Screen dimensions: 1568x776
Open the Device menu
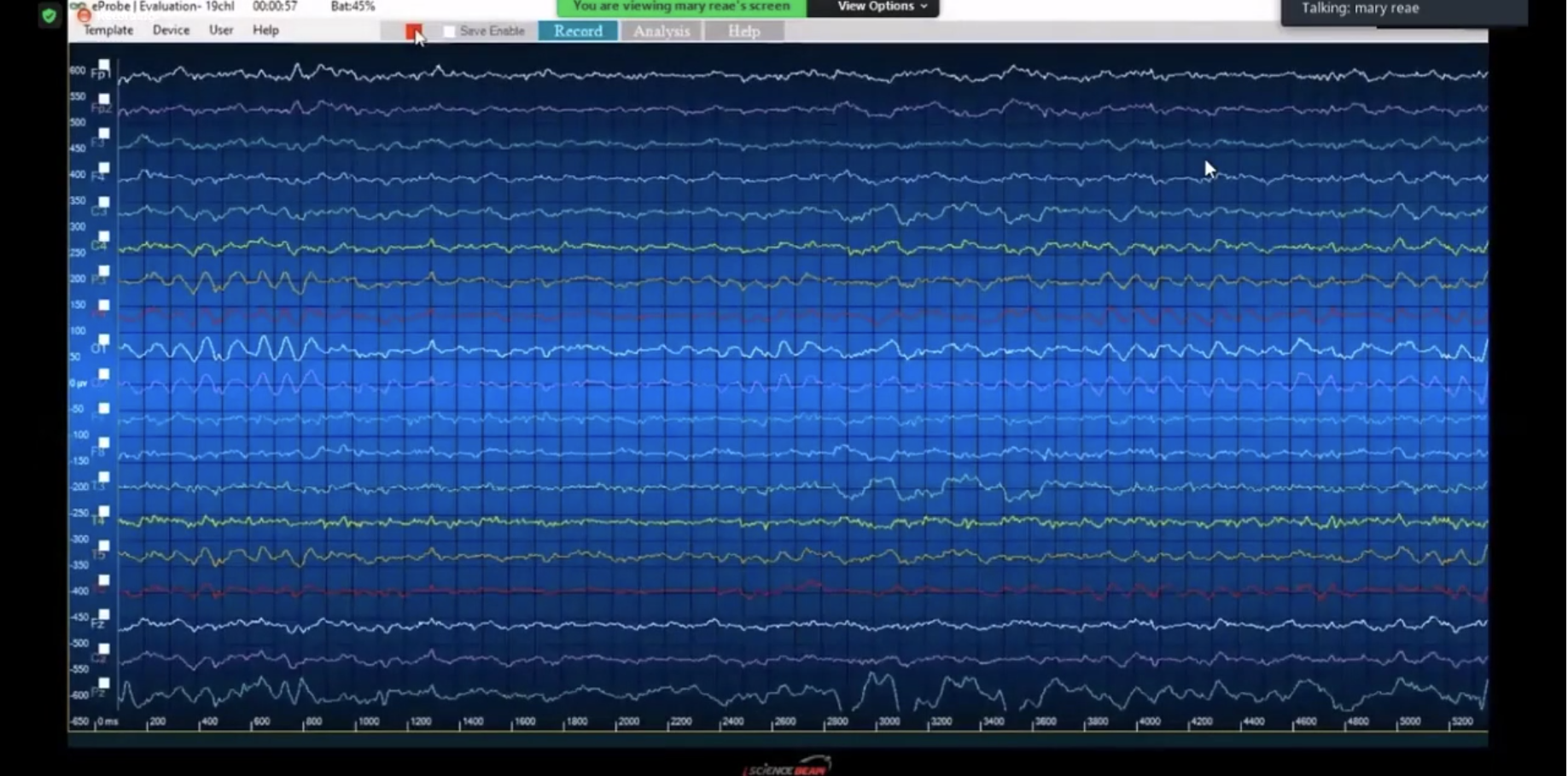[171, 30]
